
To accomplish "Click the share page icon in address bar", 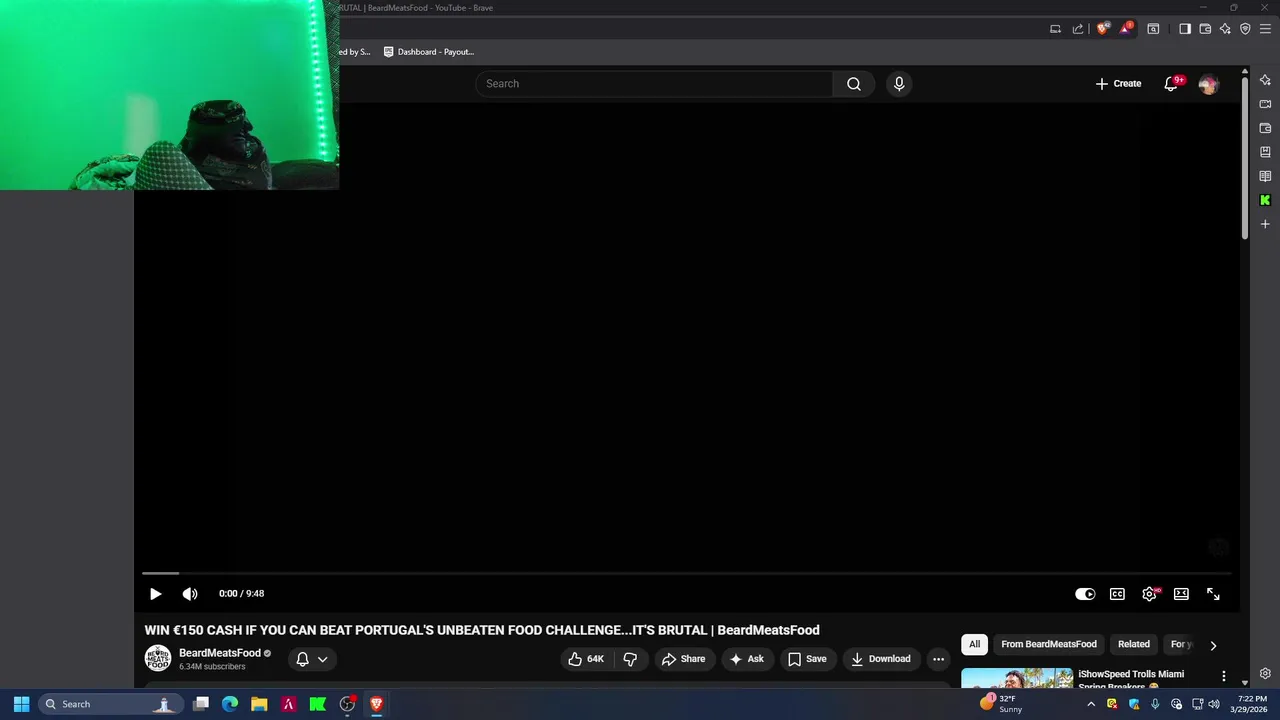I will coord(1078,29).
